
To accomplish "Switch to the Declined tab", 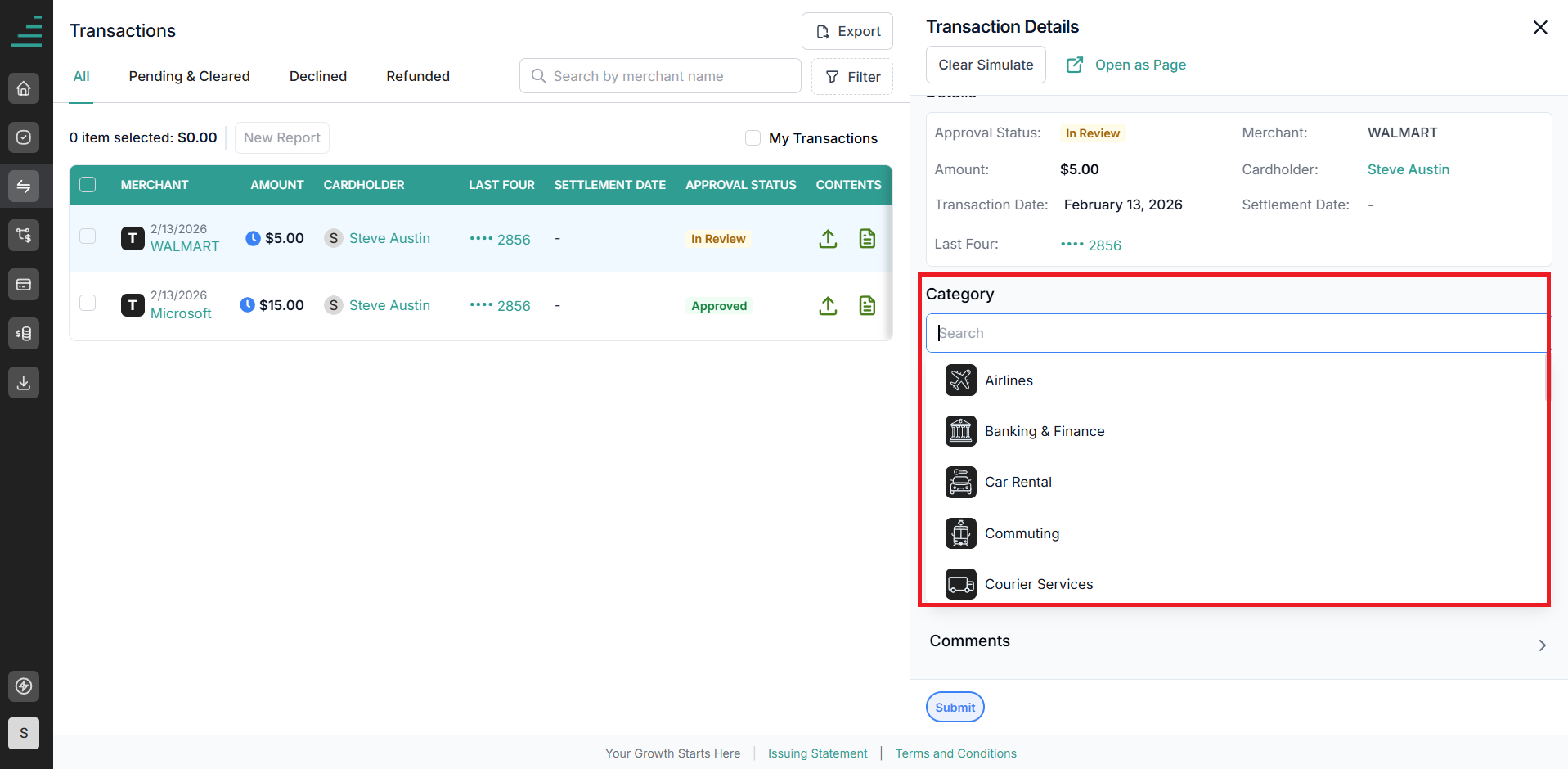I will pyautogui.click(x=318, y=76).
